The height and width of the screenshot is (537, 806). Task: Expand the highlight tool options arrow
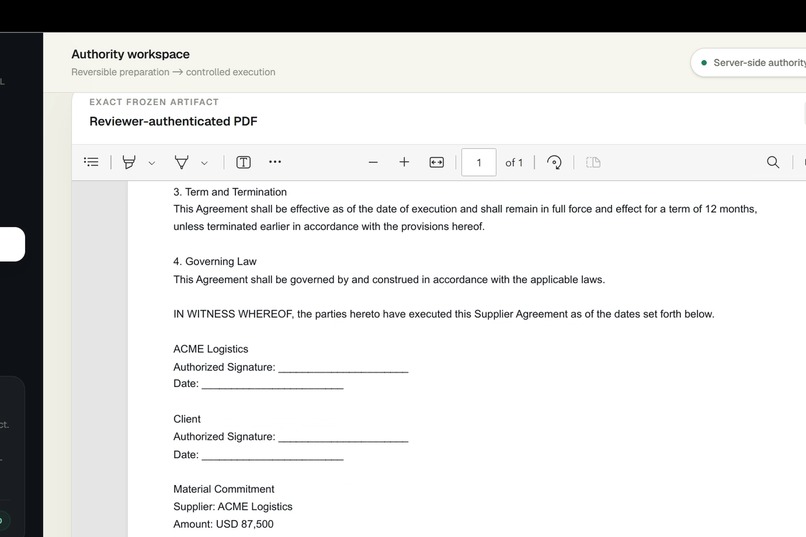[152, 163]
